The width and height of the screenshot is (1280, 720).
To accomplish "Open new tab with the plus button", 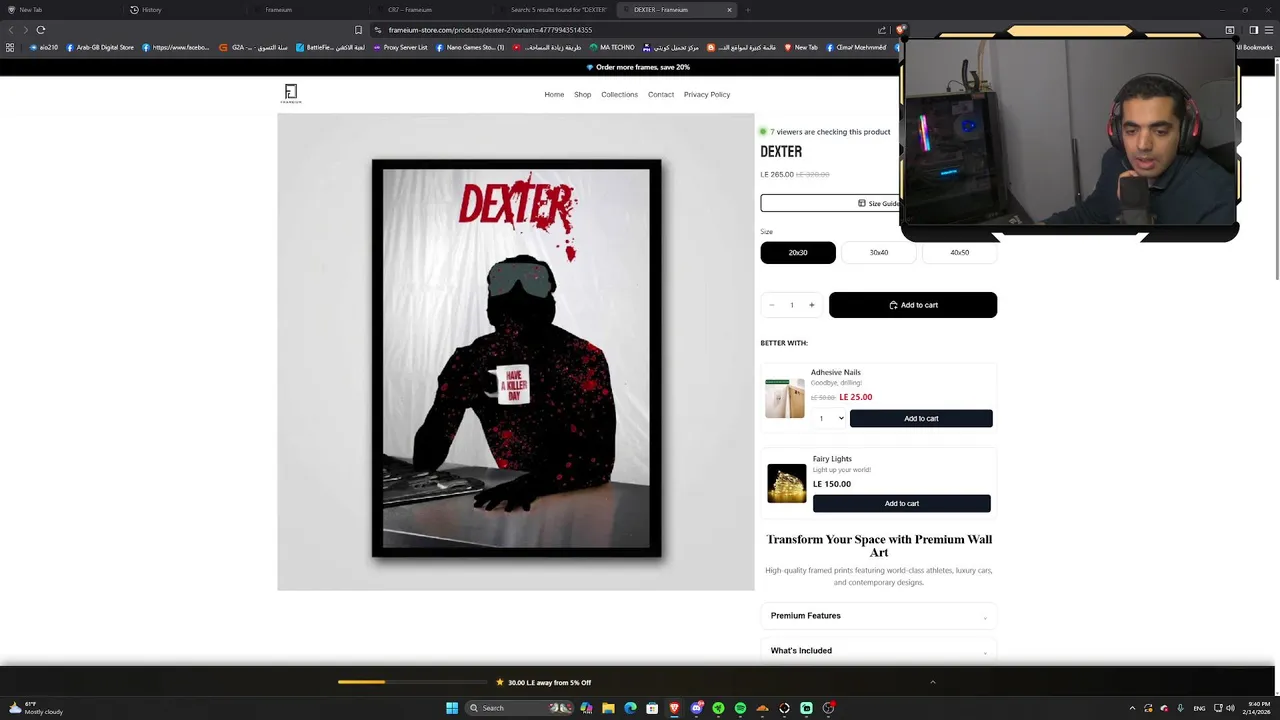I will (748, 10).
